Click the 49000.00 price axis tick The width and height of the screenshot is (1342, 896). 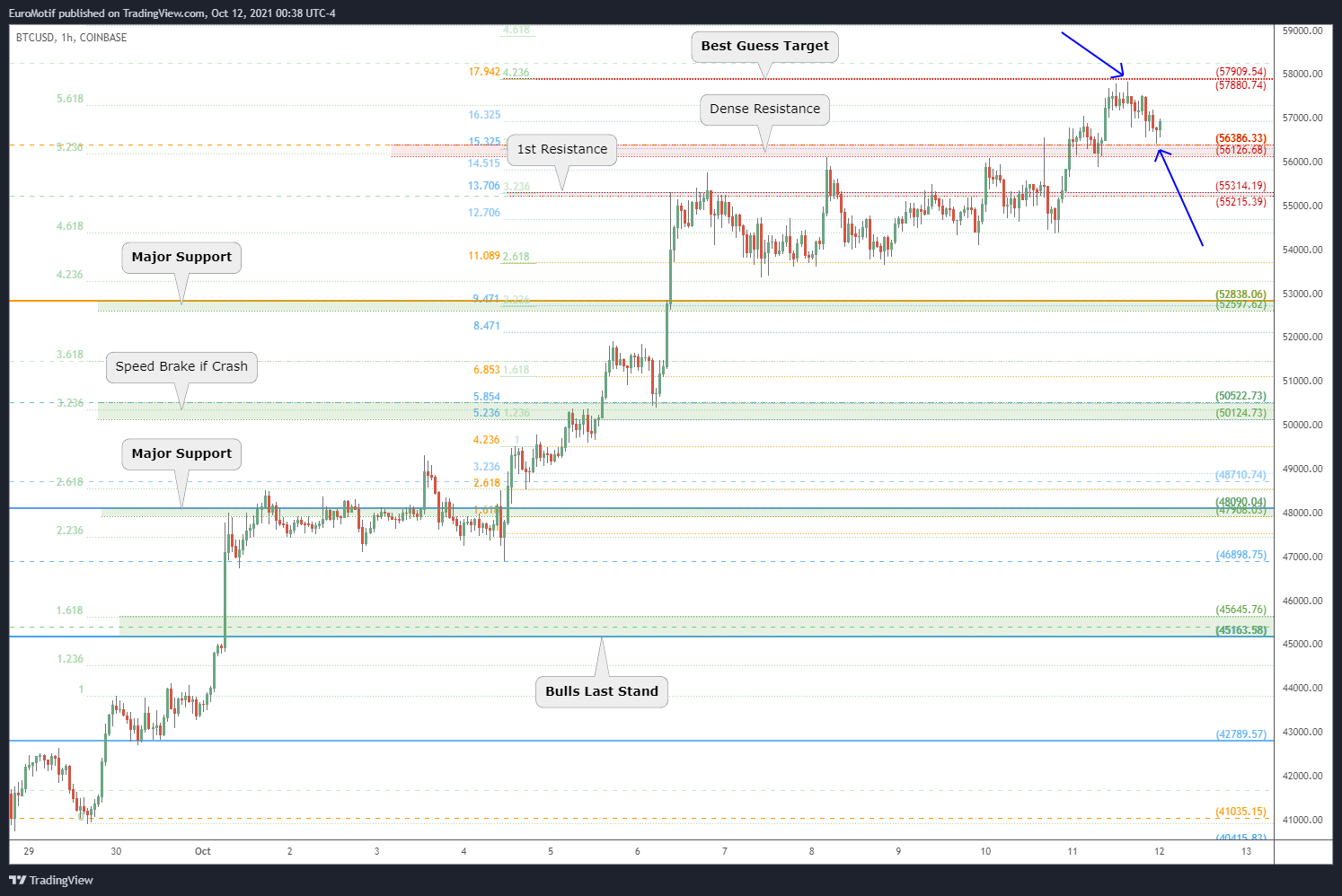click(1302, 469)
